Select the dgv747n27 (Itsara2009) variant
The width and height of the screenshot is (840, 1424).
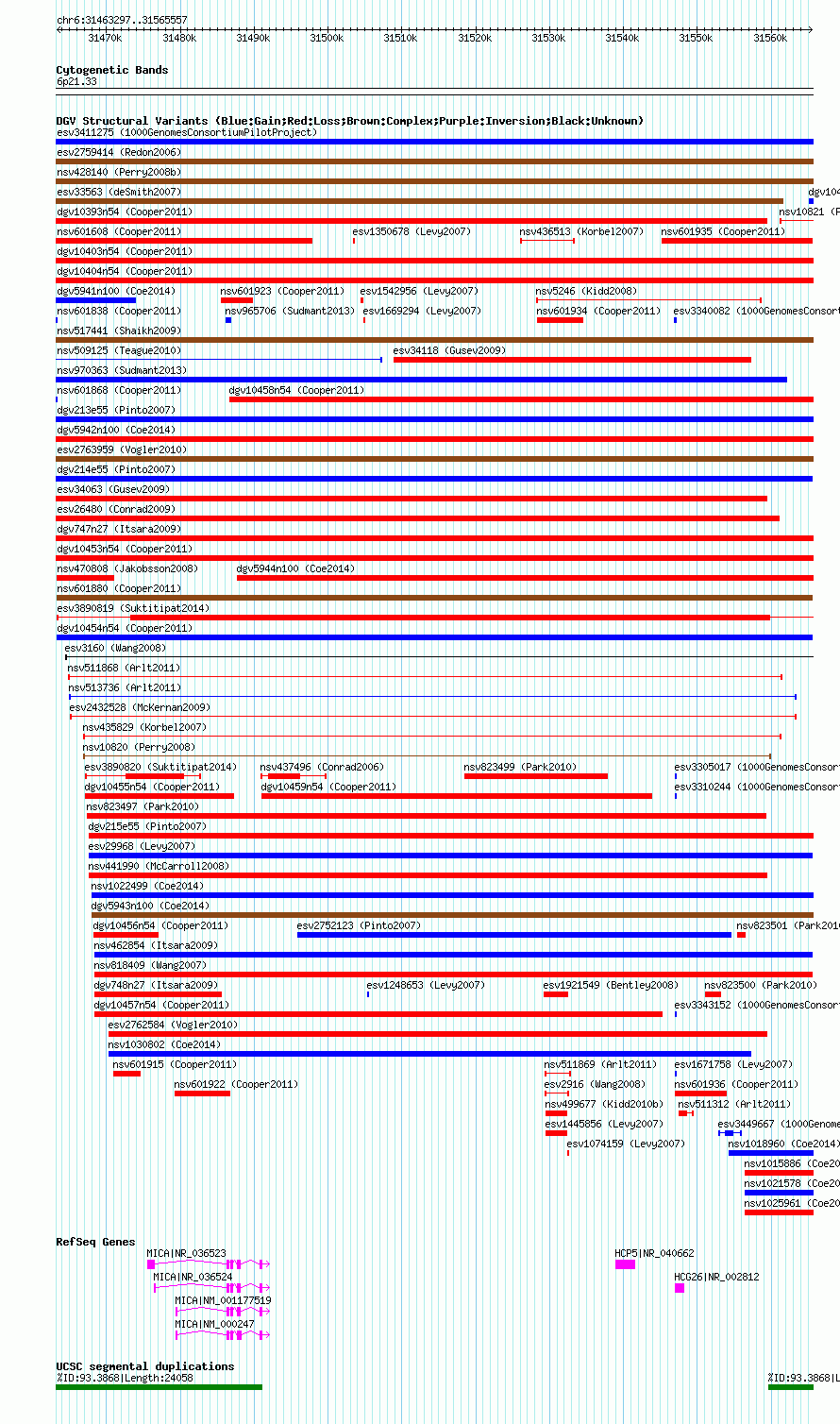pyautogui.click(x=119, y=530)
